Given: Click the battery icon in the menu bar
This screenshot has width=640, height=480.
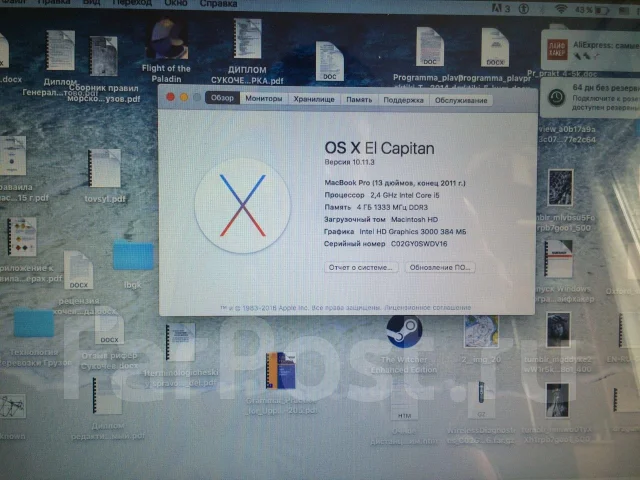Looking at the screenshot, I should pyautogui.click(x=602, y=10).
